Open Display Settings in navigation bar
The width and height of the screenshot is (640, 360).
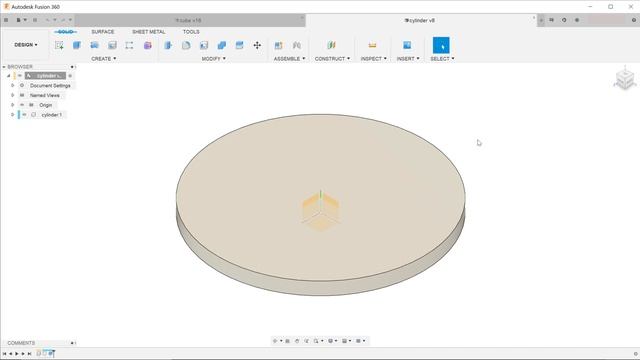332,341
